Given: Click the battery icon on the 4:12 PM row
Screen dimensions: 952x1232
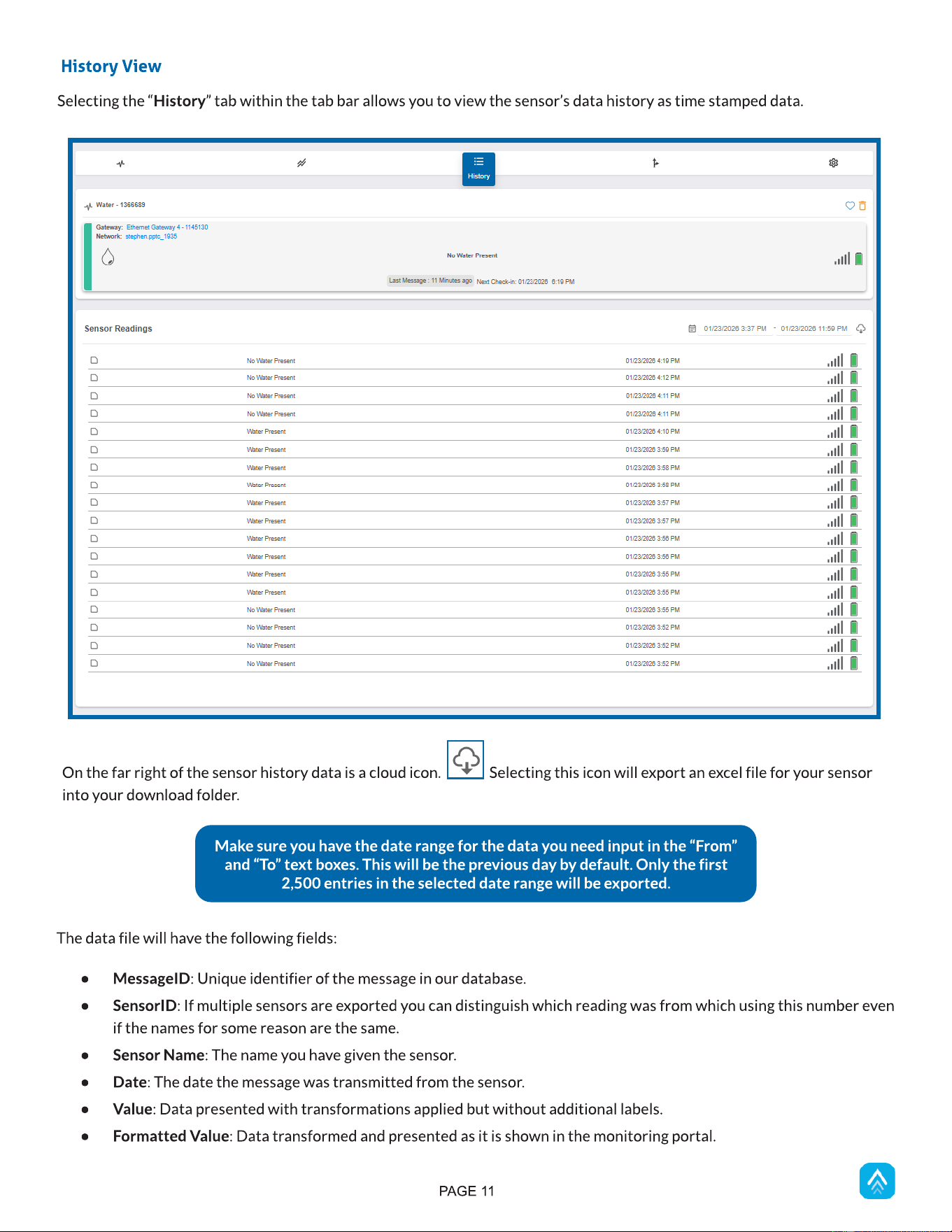Looking at the screenshot, I should click(x=854, y=378).
